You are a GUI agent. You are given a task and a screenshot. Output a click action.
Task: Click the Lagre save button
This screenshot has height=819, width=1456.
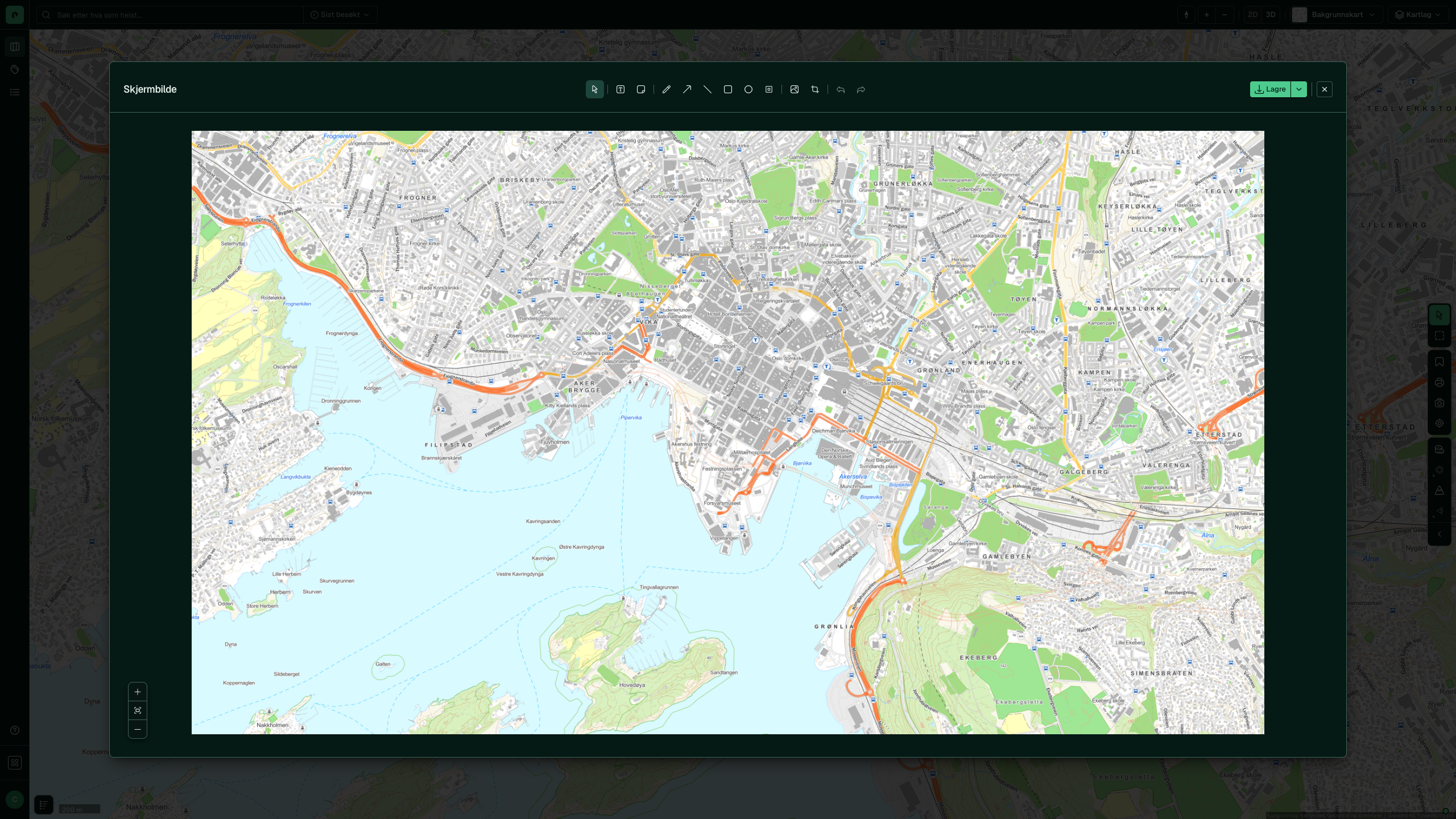1270,89
